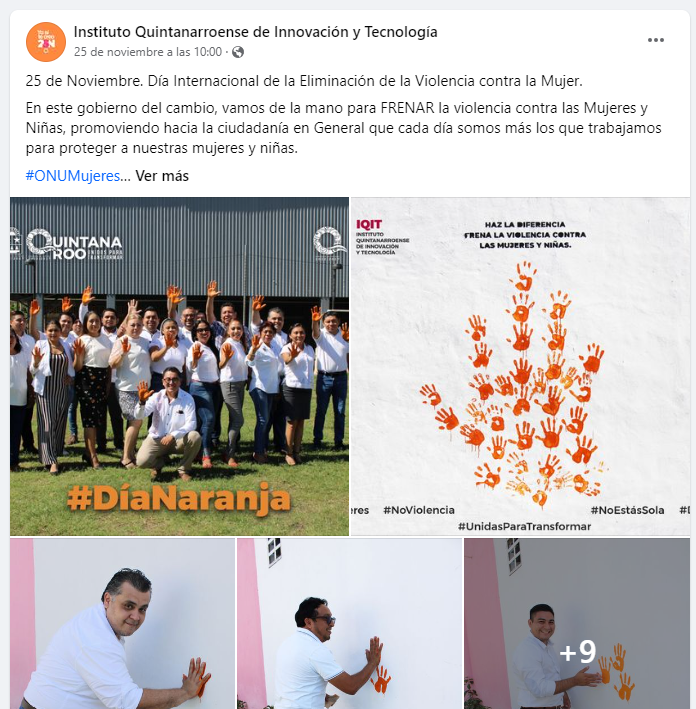Open the post timestamp 25 de noviembre

point(148,52)
